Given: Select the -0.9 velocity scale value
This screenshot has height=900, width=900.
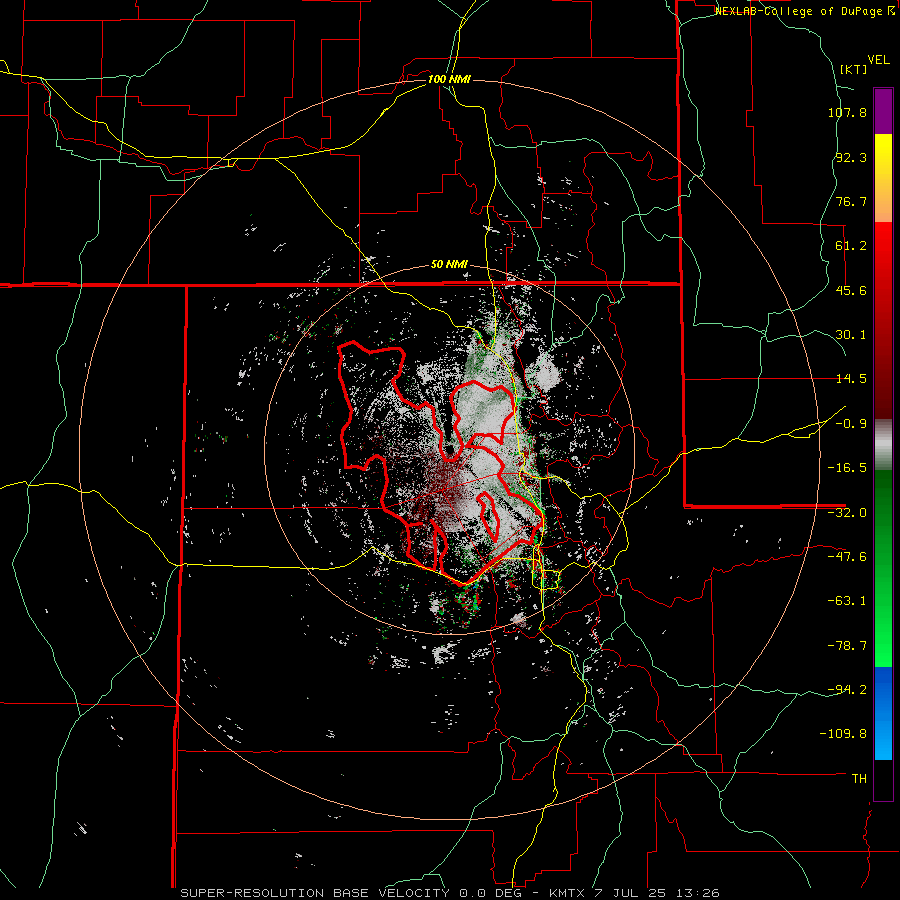Looking at the screenshot, I should click(851, 424).
